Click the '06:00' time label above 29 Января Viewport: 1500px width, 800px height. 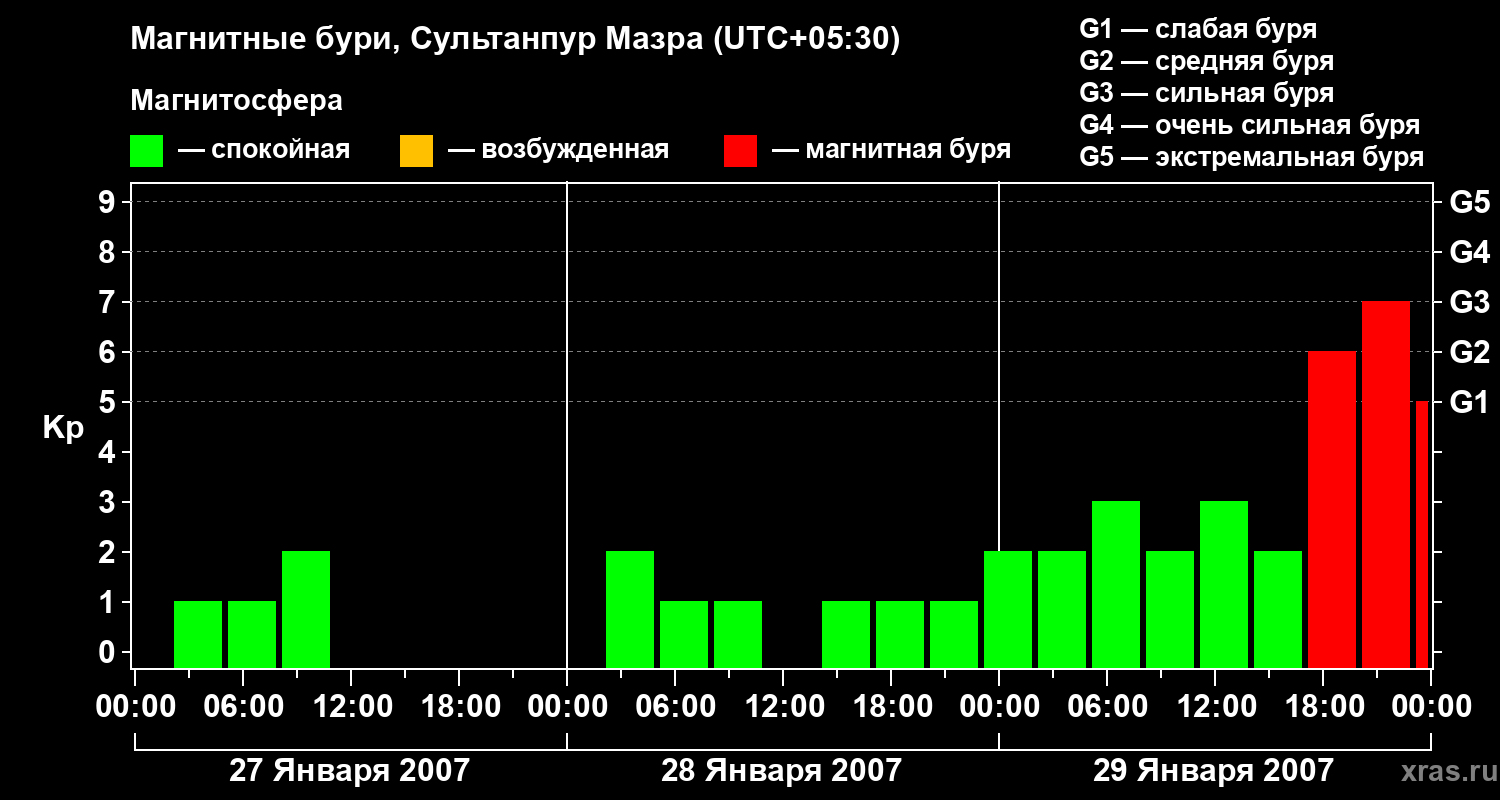(x=1107, y=706)
